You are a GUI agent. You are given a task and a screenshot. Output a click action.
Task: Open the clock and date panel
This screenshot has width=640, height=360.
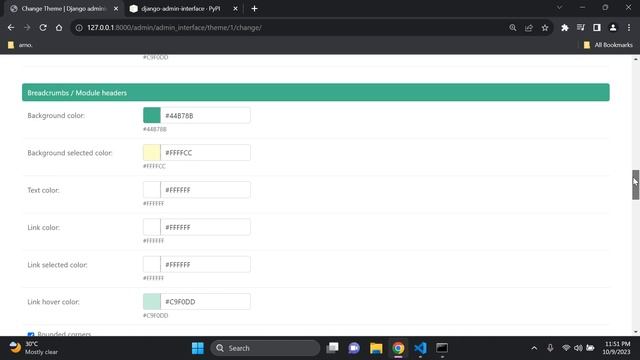pos(616,348)
